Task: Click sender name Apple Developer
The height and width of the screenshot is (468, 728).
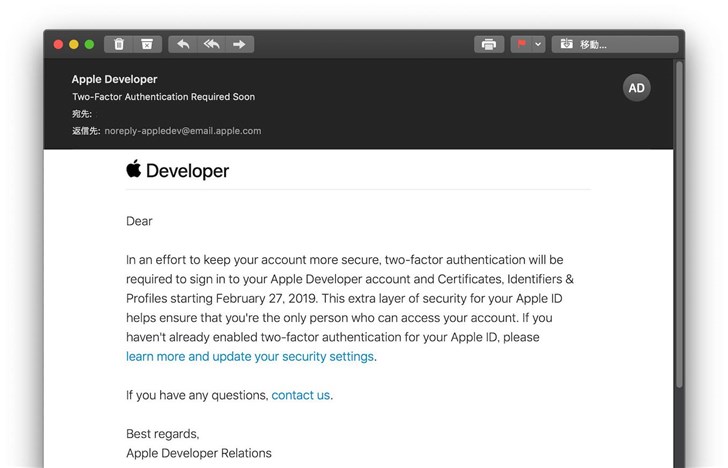Action: (114, 79)
